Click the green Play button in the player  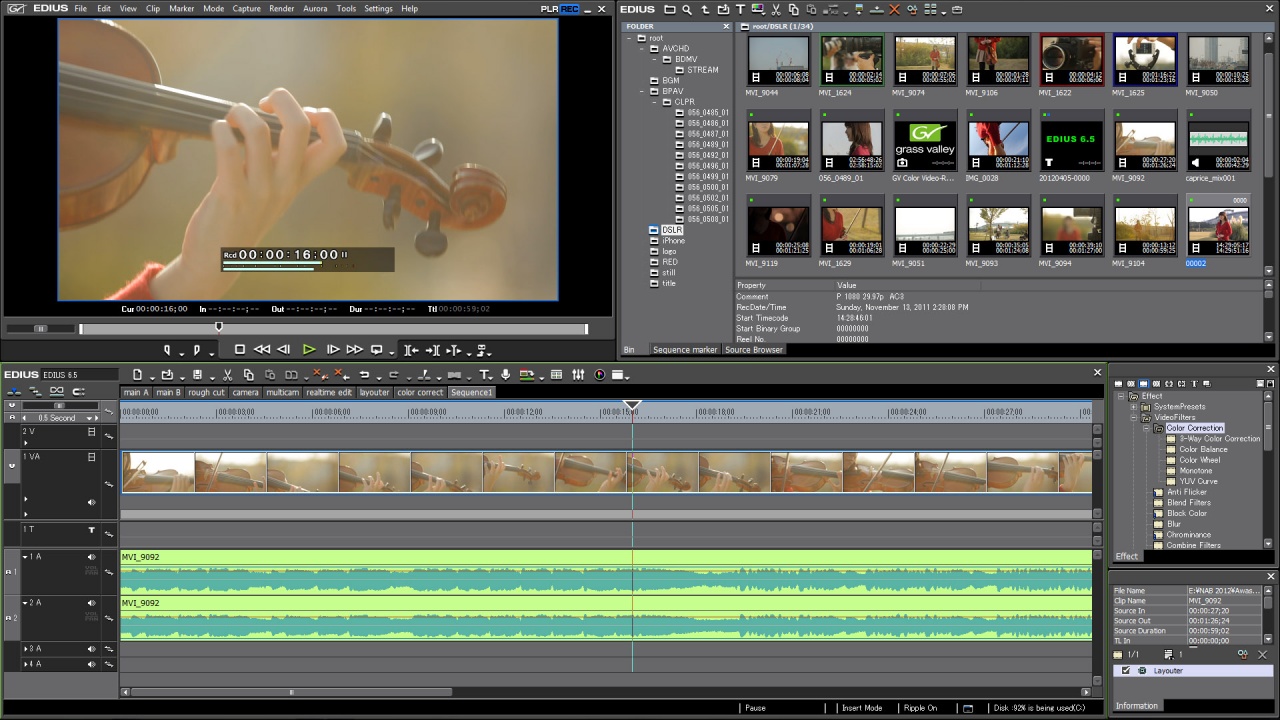[x=309, y=349]
